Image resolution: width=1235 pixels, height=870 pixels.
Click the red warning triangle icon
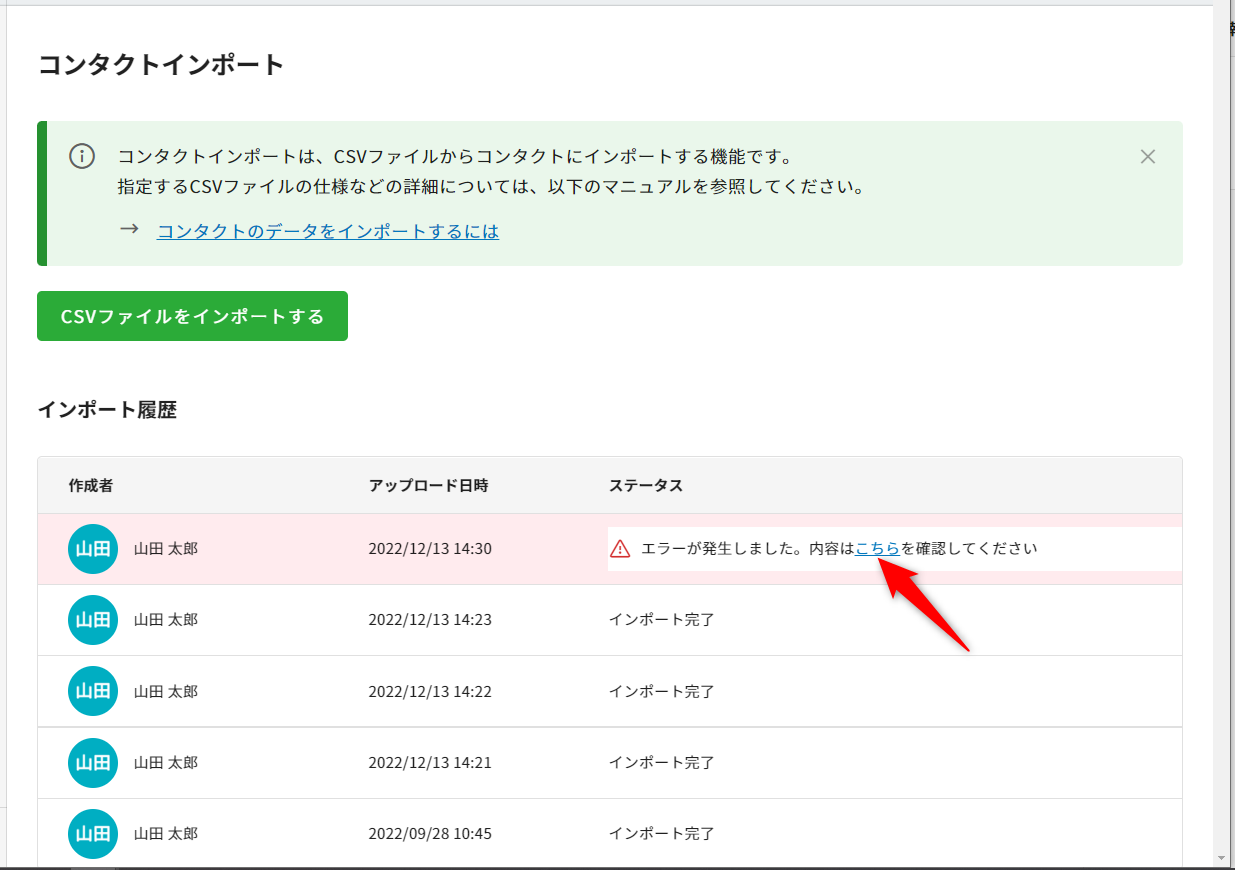click(620, 549)
